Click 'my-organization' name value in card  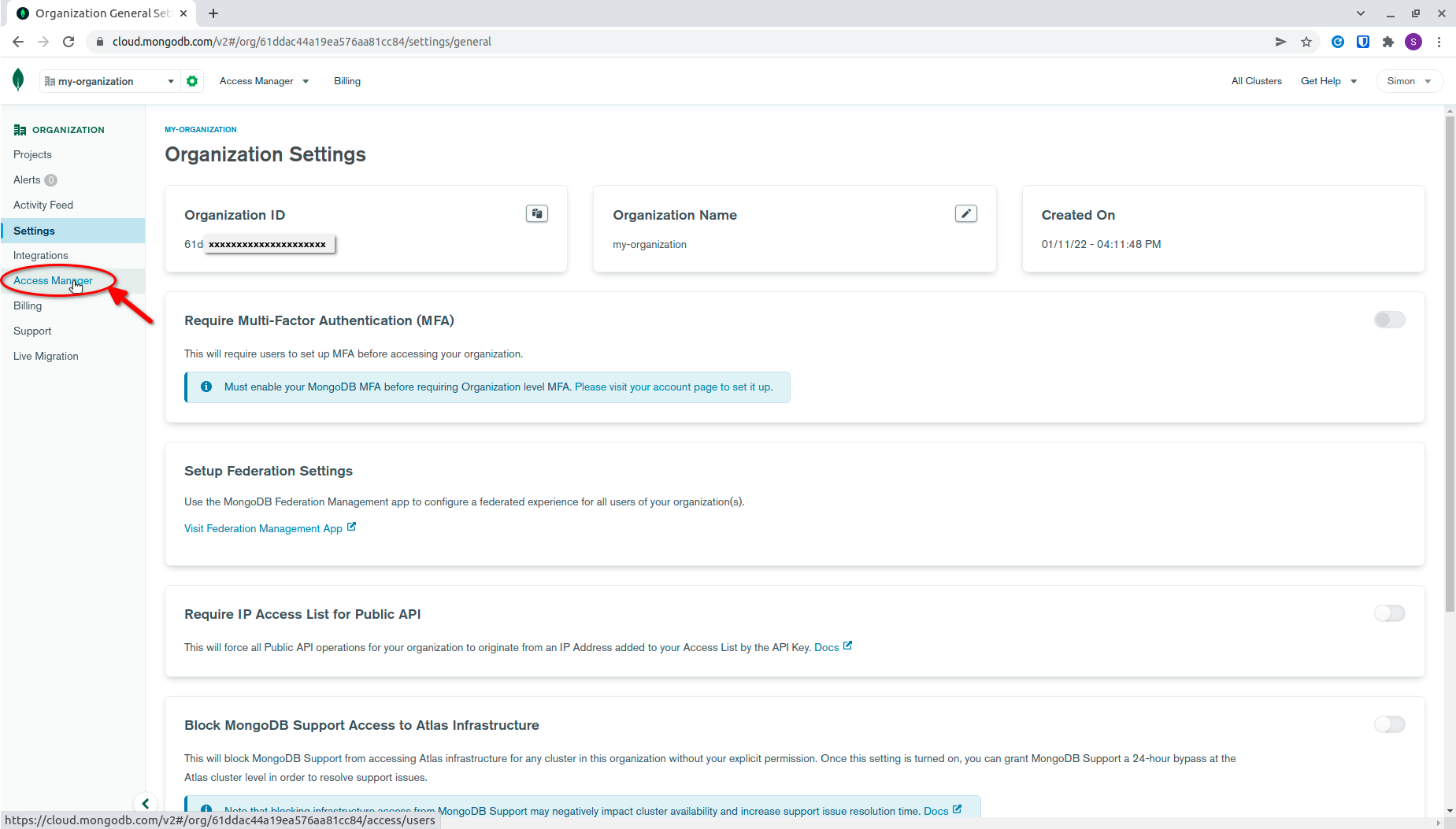(650, 244)
